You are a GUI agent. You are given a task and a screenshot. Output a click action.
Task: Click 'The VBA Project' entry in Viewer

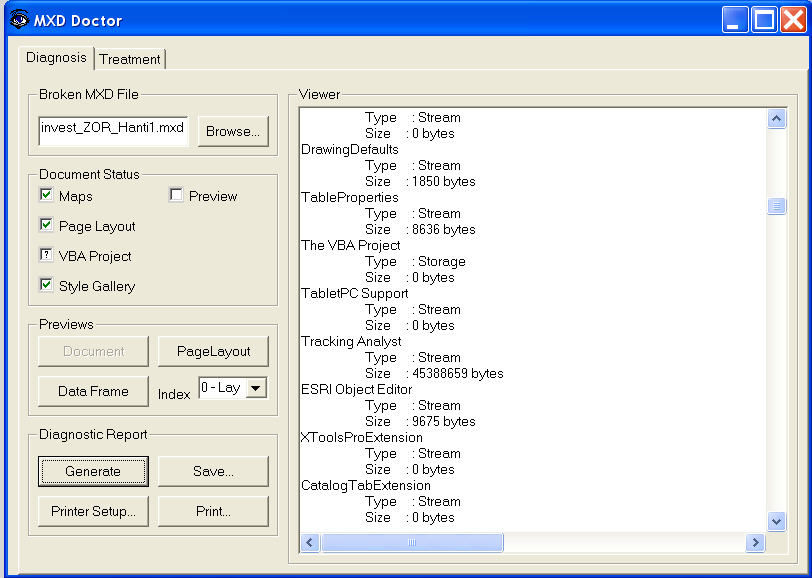[x=351, y=245]
